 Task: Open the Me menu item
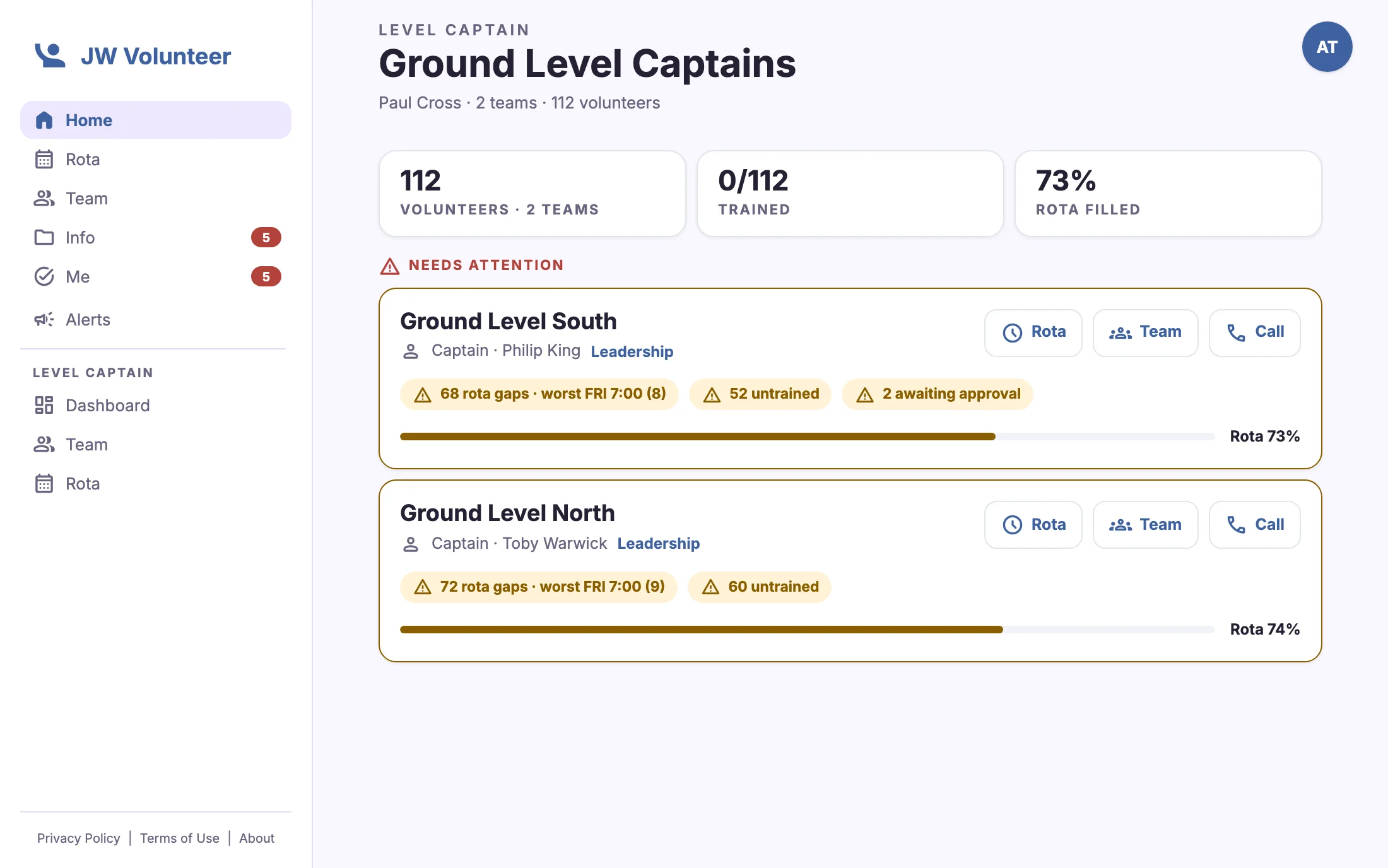click(x=156, y=276)
